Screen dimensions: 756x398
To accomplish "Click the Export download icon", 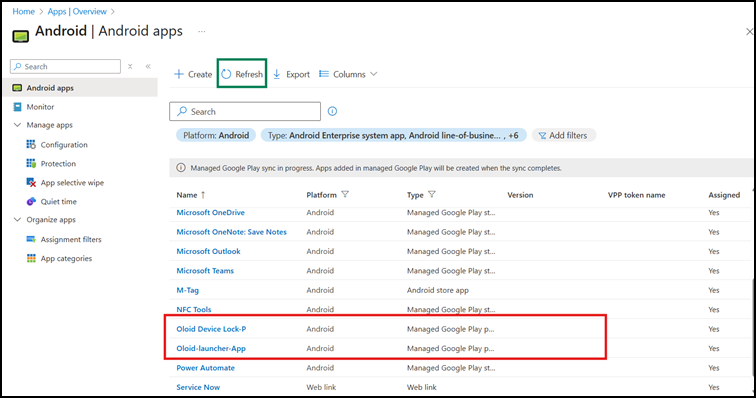I will [x=277, y=74].
